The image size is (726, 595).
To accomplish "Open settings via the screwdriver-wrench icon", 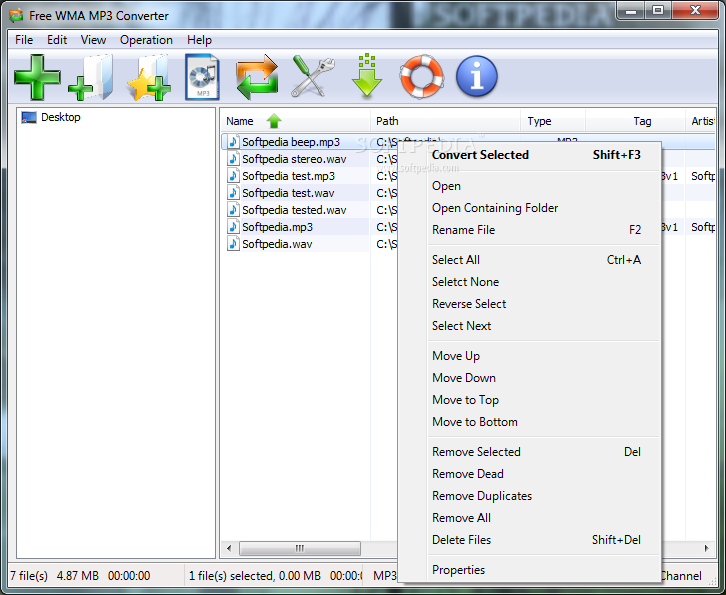I will 313,76.
